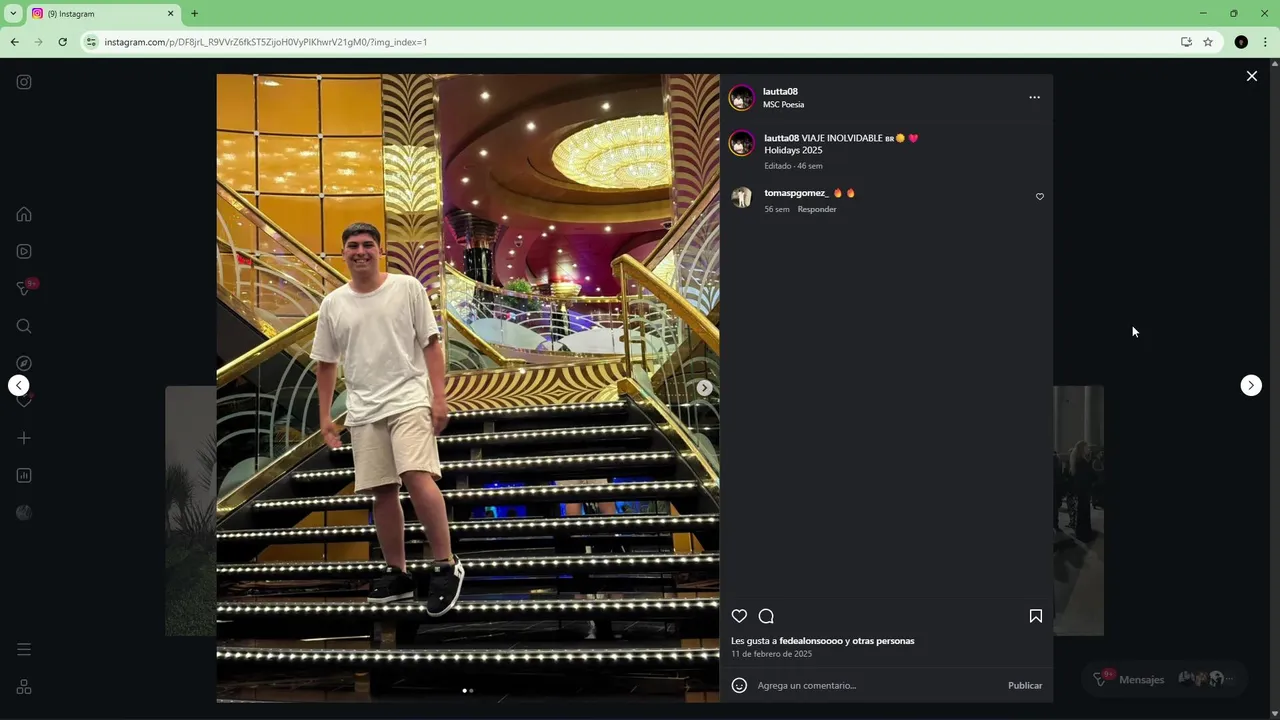
Task: Click Publicar to post comment
Action: pos(1025,685)
